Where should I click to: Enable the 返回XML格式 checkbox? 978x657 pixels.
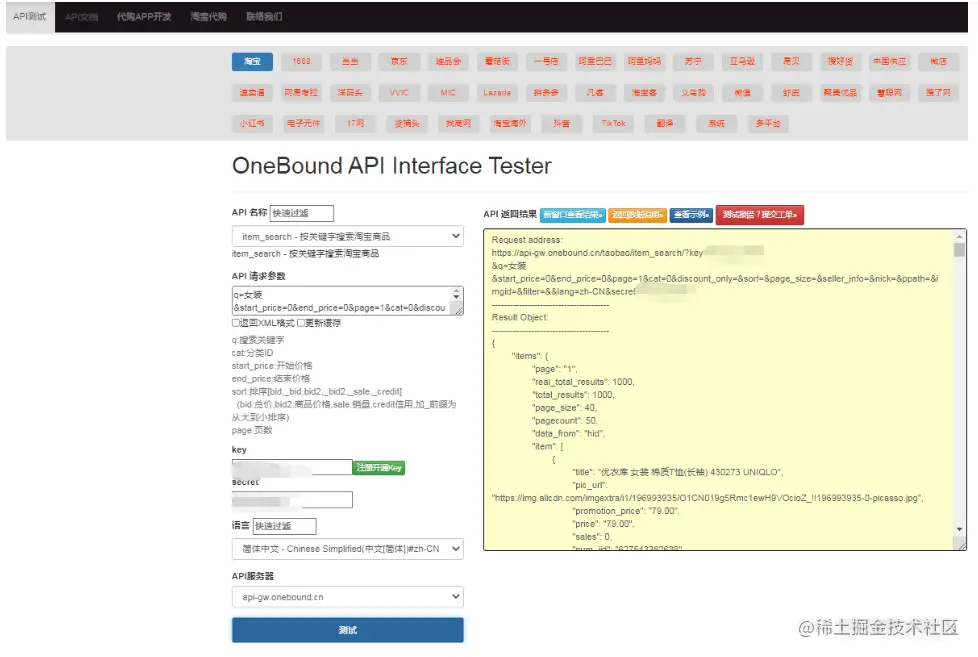236,323
